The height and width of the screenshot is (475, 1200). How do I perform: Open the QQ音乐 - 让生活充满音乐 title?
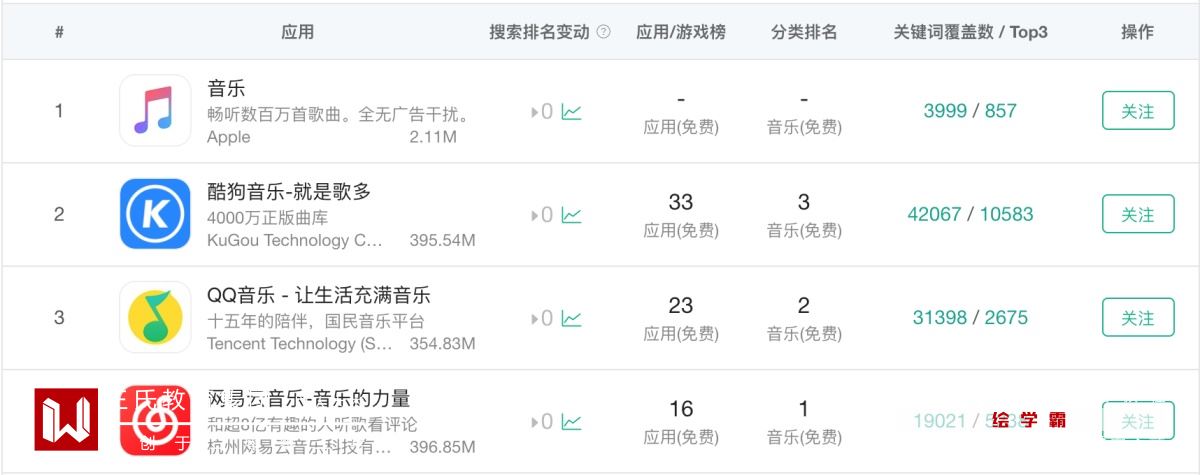point(318,295)
